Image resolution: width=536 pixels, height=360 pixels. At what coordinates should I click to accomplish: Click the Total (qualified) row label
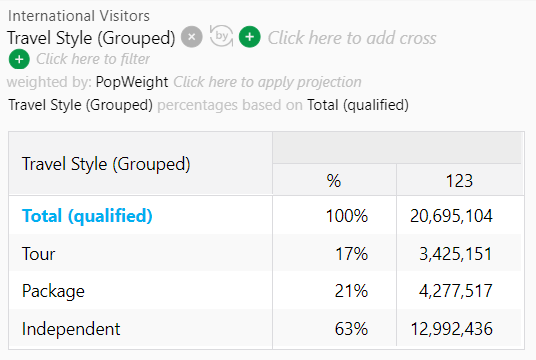87,216
